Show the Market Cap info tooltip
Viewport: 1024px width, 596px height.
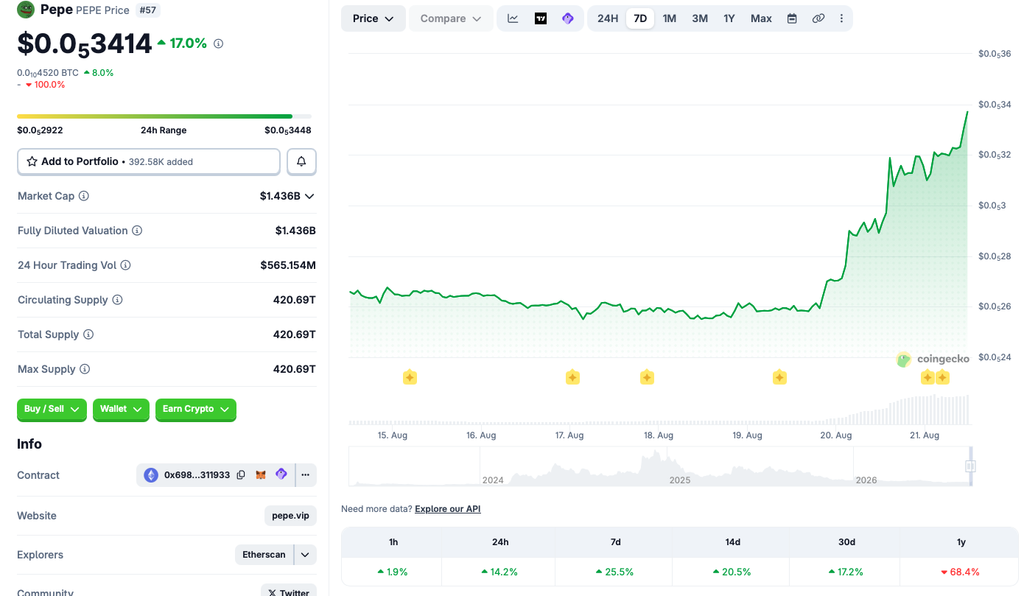84,196
